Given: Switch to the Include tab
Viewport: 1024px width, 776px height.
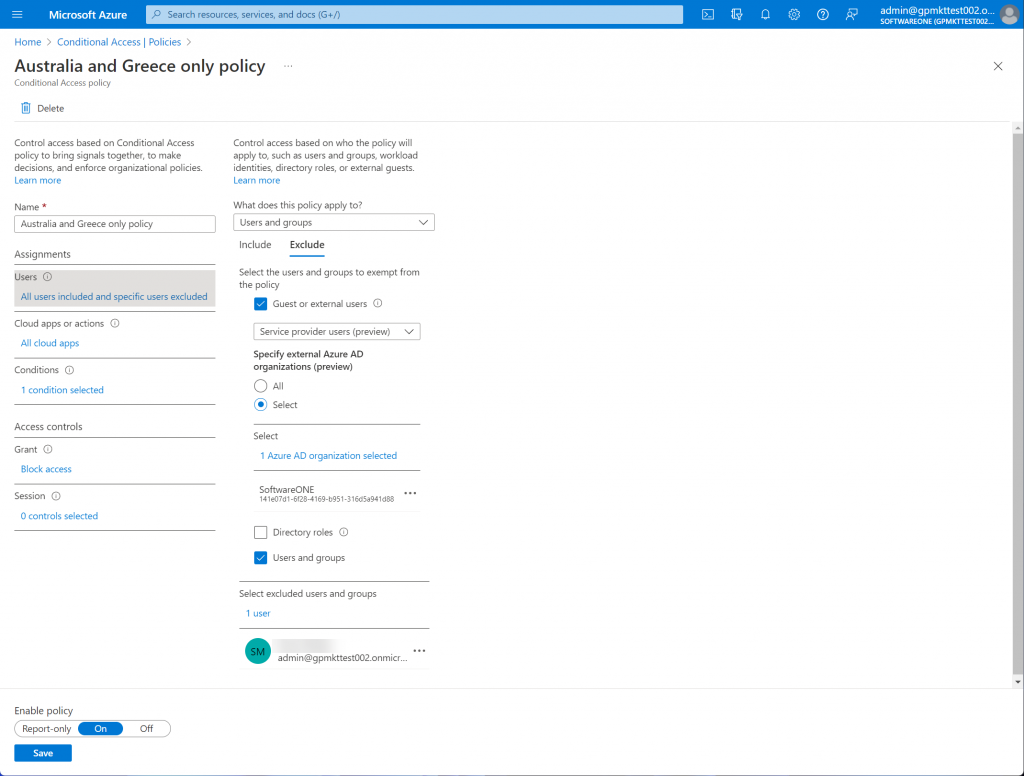Looking at the screenshot, I should (255, 245).
